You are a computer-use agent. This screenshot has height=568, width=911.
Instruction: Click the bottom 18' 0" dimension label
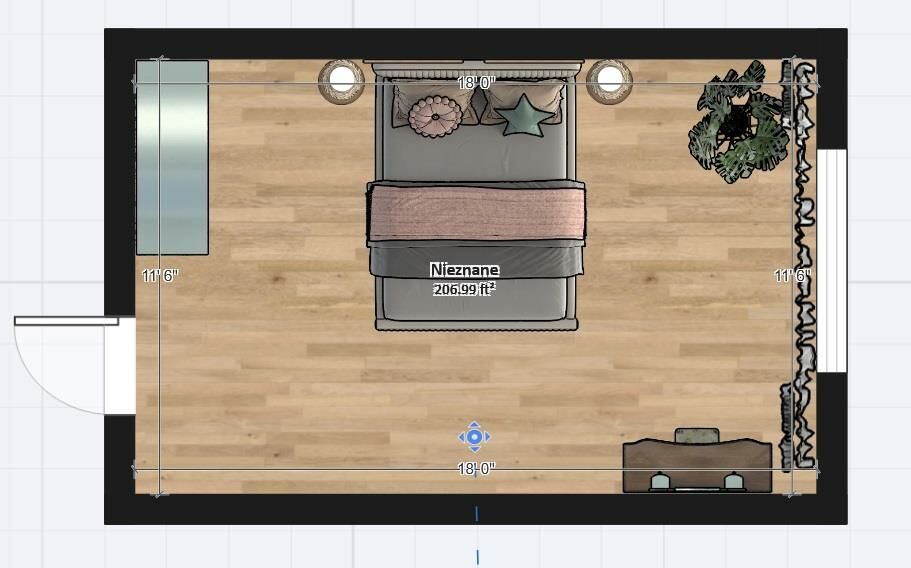(x=476, y=469)
